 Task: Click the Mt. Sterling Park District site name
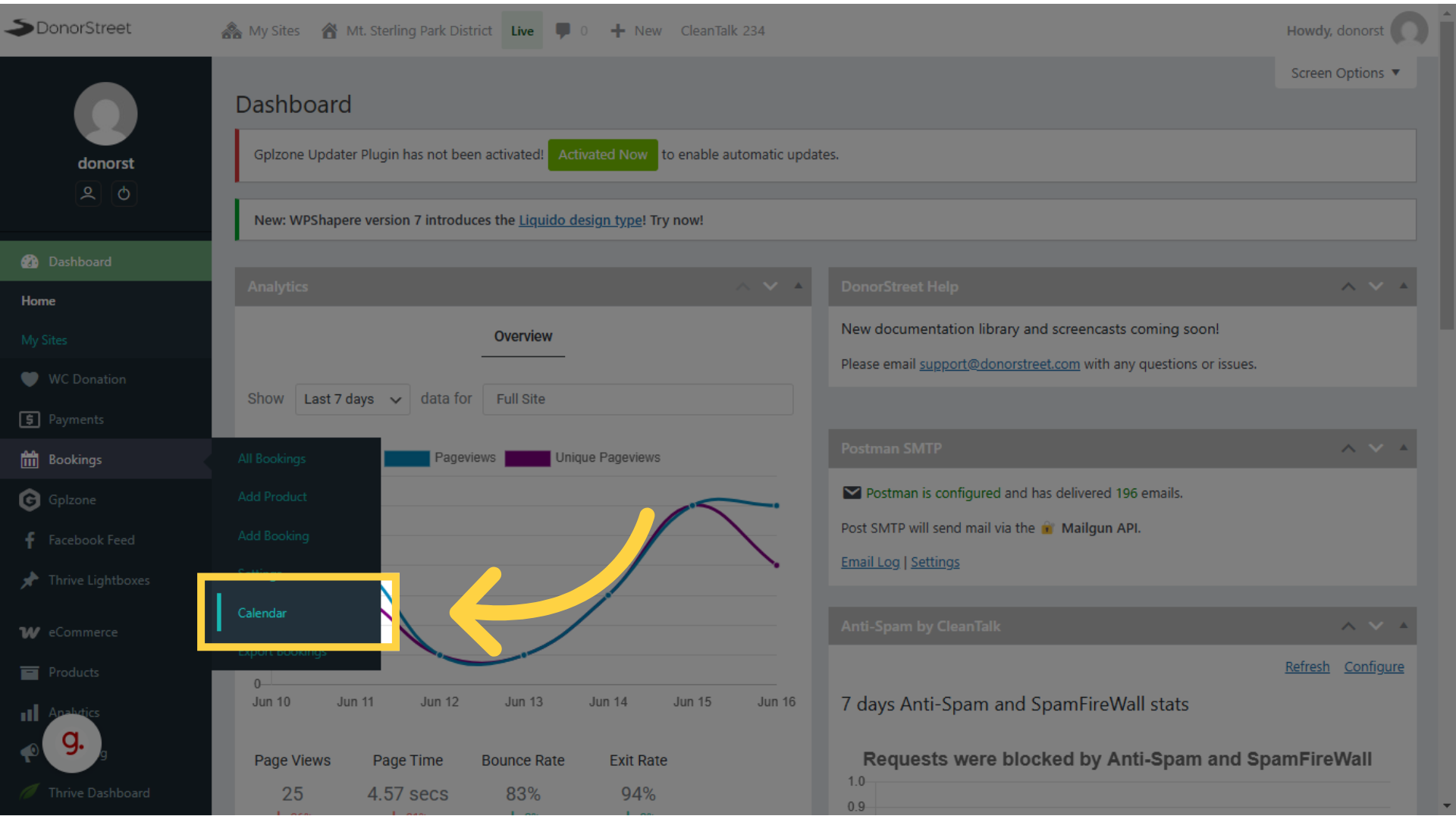[419, 30]
